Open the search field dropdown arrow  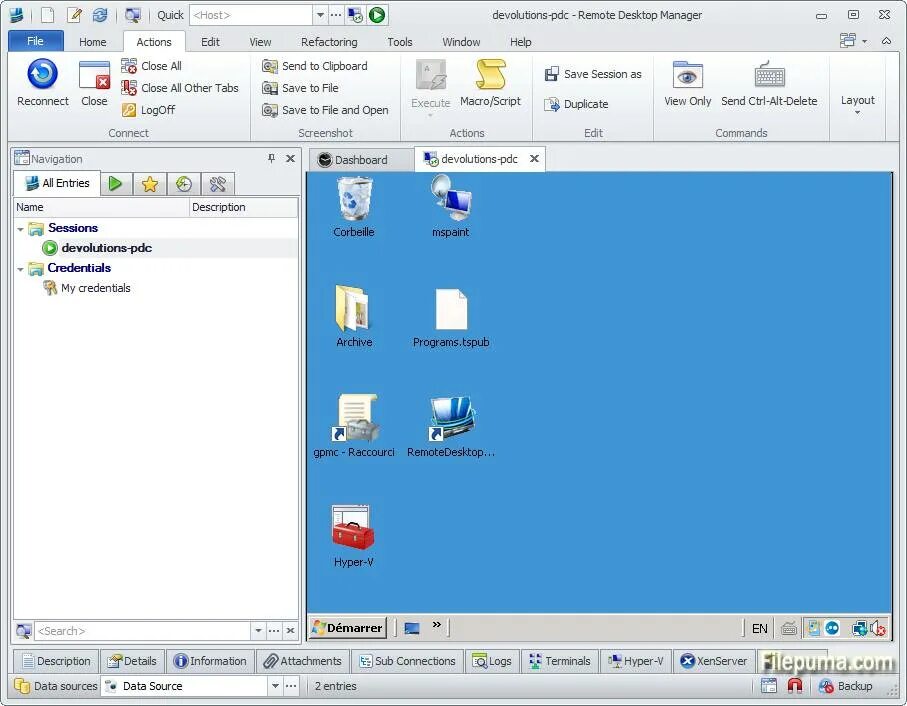tap(258, 631)
